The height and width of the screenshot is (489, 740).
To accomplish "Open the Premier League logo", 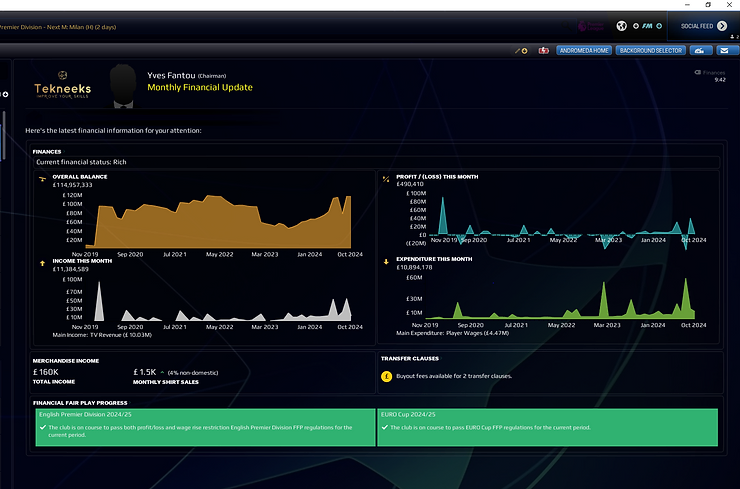I will pyautogui.click(x=591, y=26).
